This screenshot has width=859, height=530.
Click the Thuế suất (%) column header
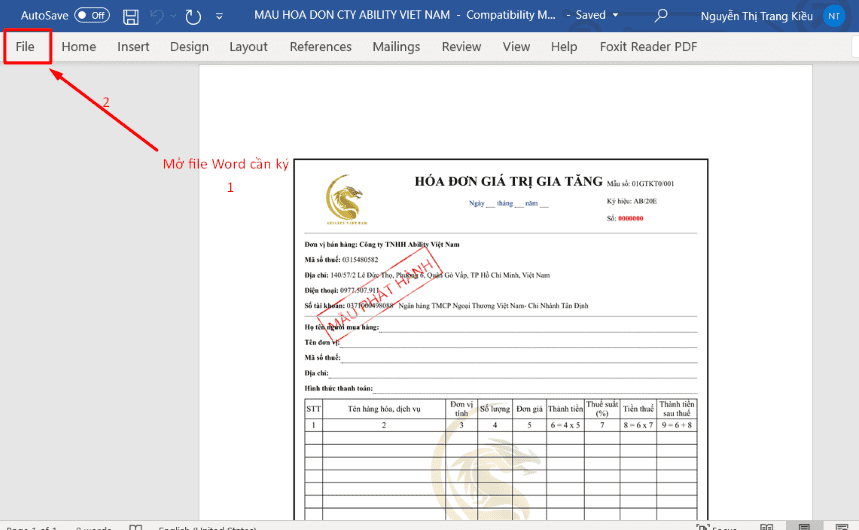pos(602,409)
